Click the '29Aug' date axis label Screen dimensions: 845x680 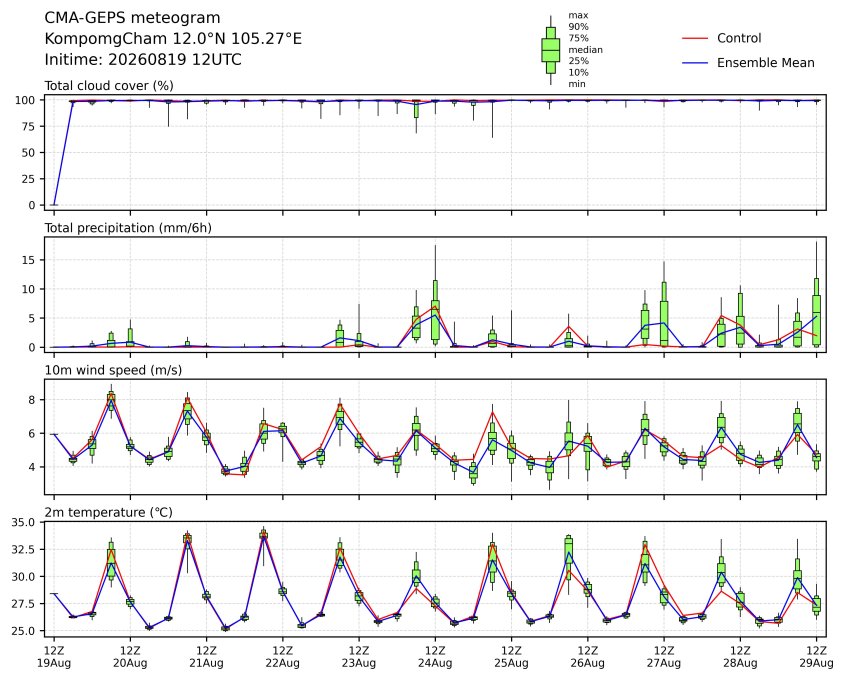(x=816, y=663)
